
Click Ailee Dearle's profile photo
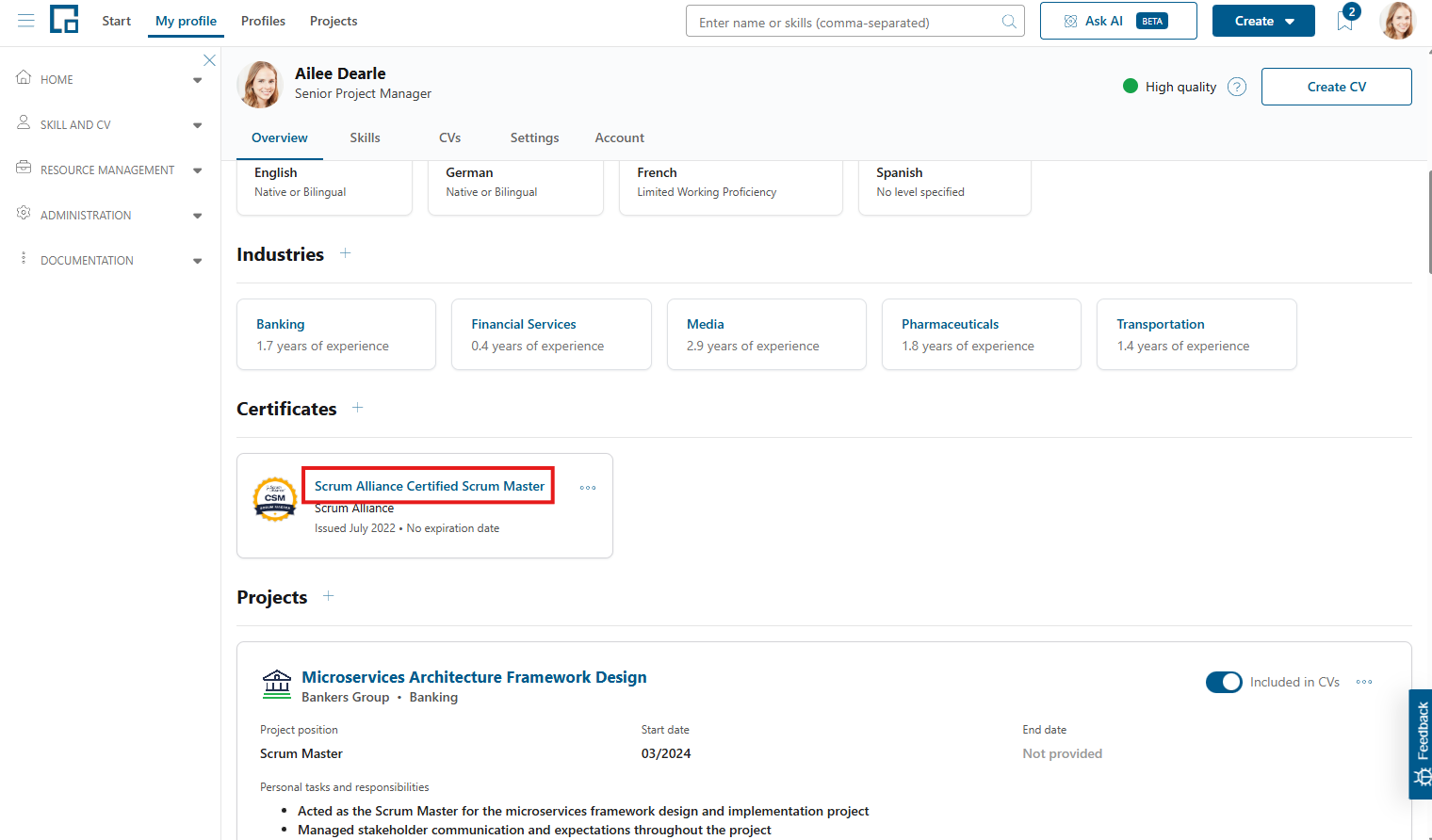pos(260,85)
